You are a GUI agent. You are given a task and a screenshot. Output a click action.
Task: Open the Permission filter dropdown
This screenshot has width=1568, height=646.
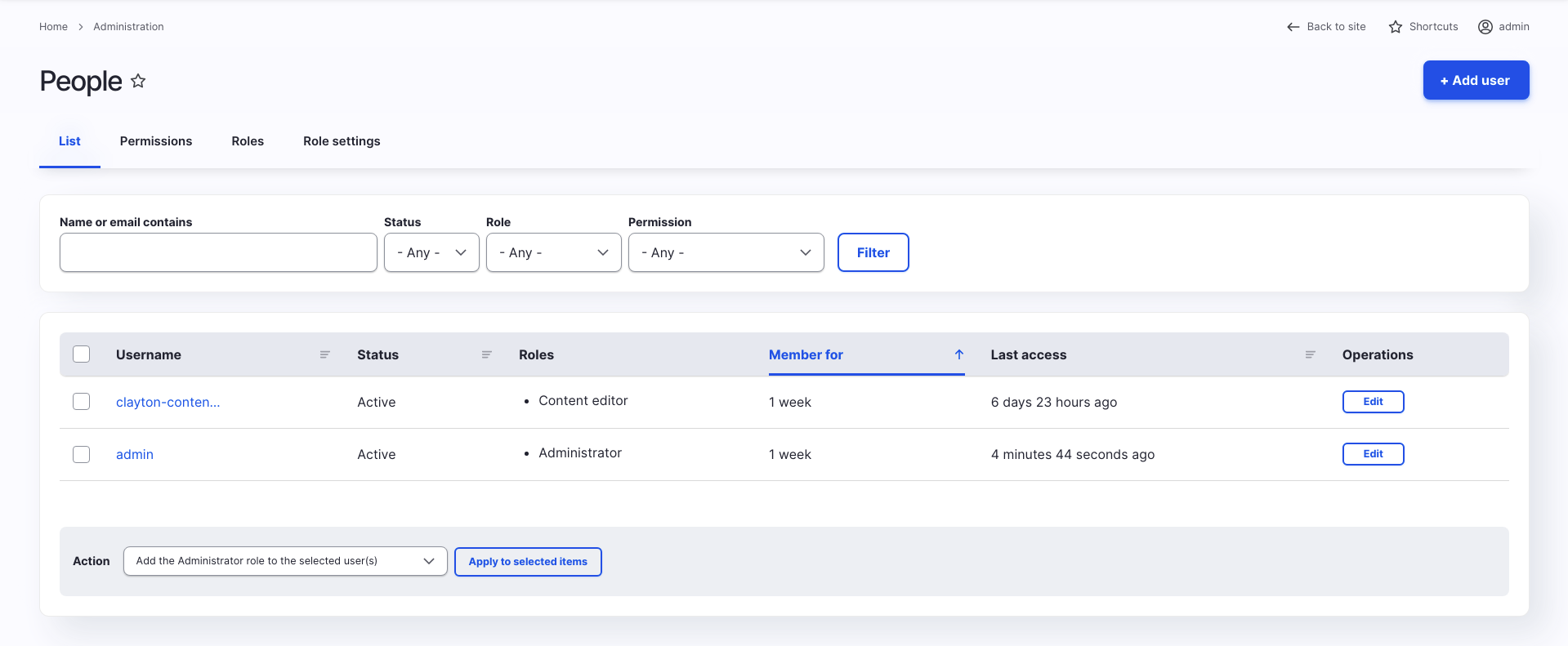click(726, 253)
